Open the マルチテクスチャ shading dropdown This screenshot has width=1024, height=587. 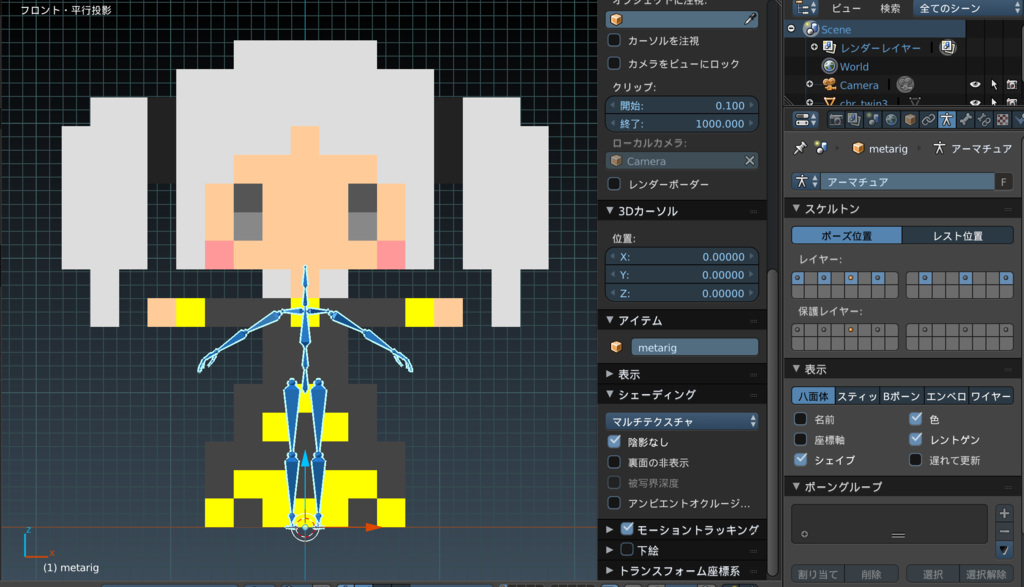coord(682,421)
